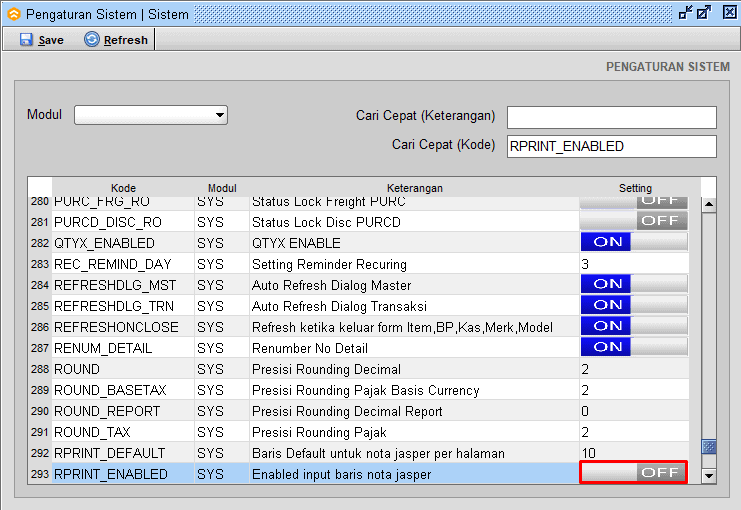Select the ROUND_TAX code cell
Image resolution: width=741 pixels, height=510 pixels.
pos(123,432)
